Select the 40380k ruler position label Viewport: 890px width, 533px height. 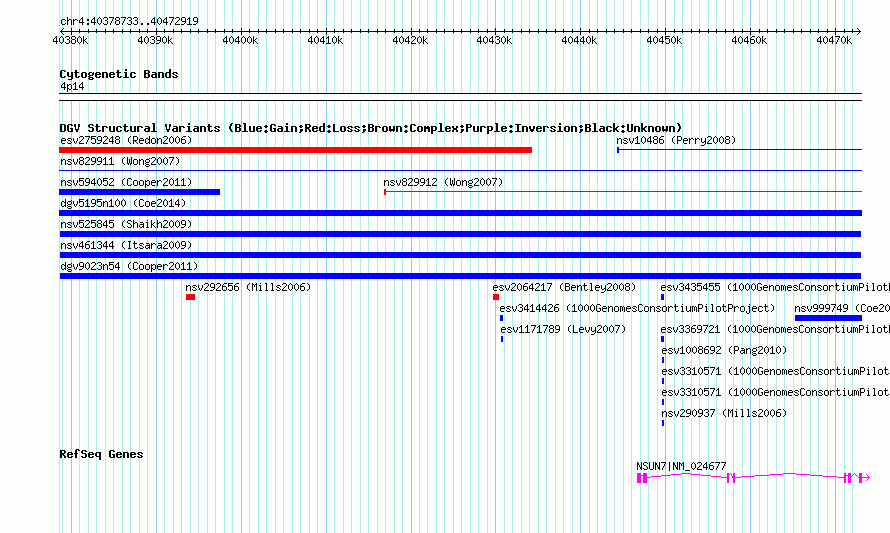[70, 40]
